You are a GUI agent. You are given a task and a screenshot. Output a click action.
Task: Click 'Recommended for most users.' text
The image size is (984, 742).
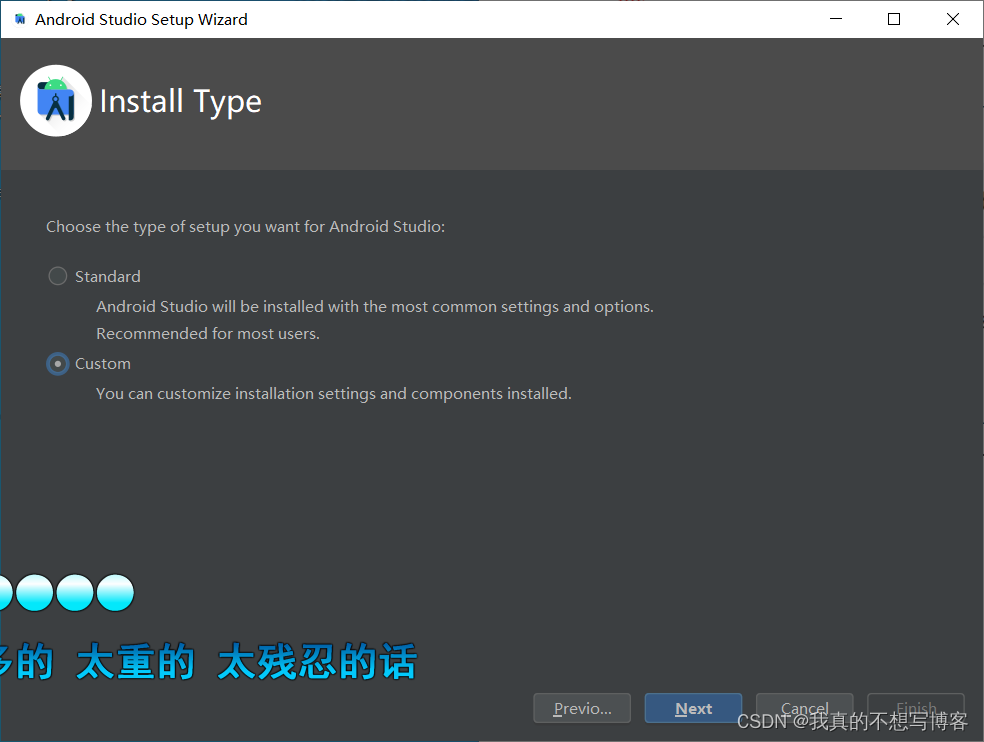coord(208,333)
